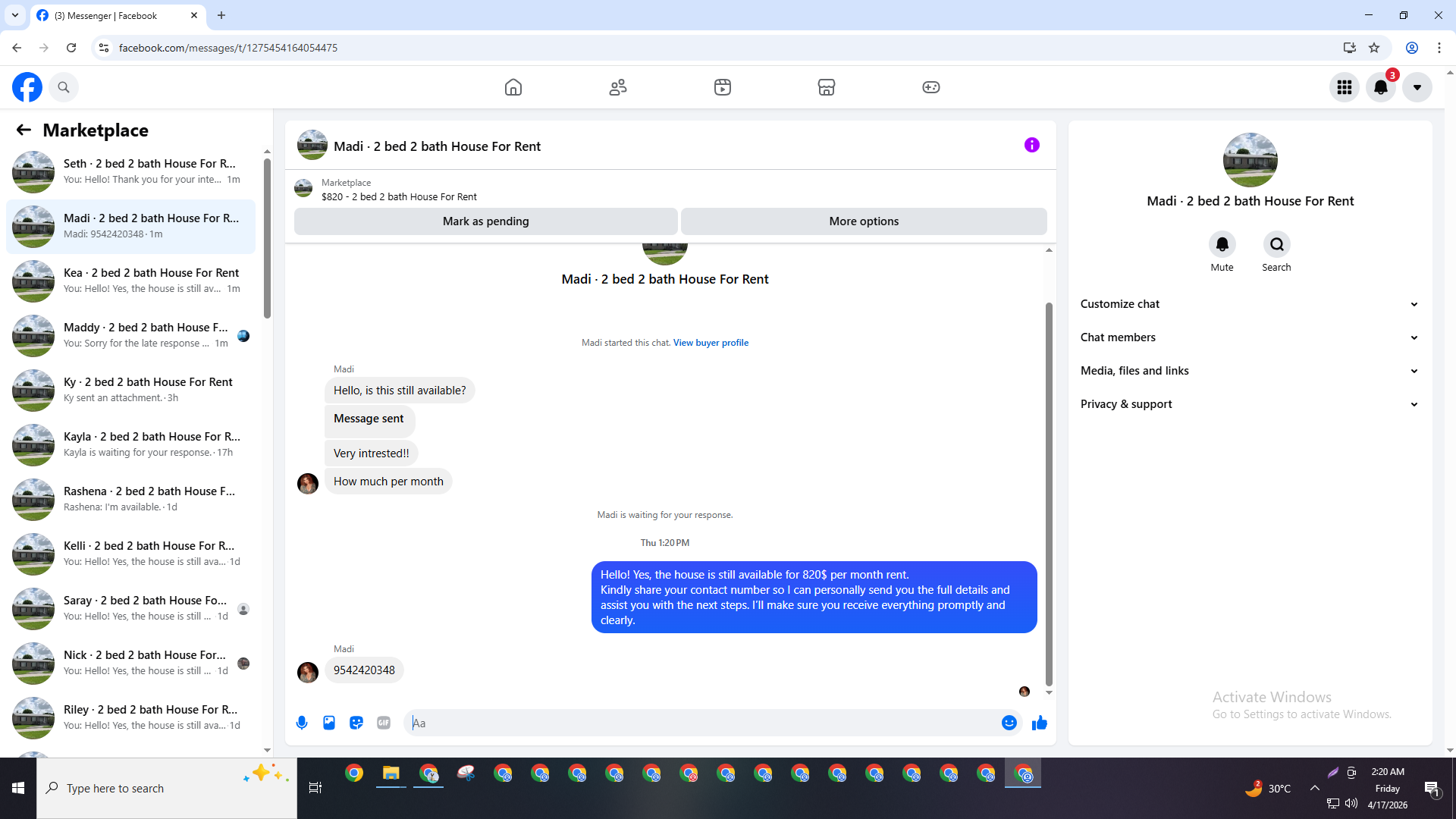
Task: Click Mark as pending button
Action: (486, 221)
